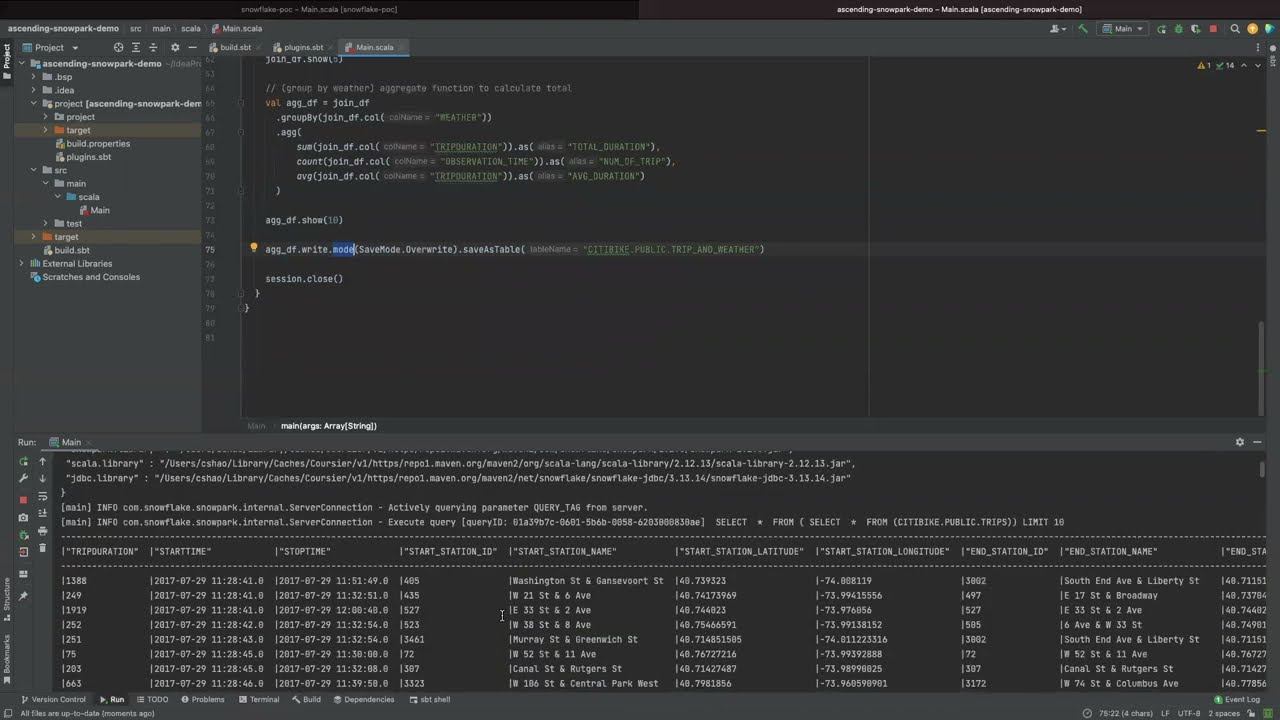
Task: Open Project panel gear options
Action: click(175, 47)
